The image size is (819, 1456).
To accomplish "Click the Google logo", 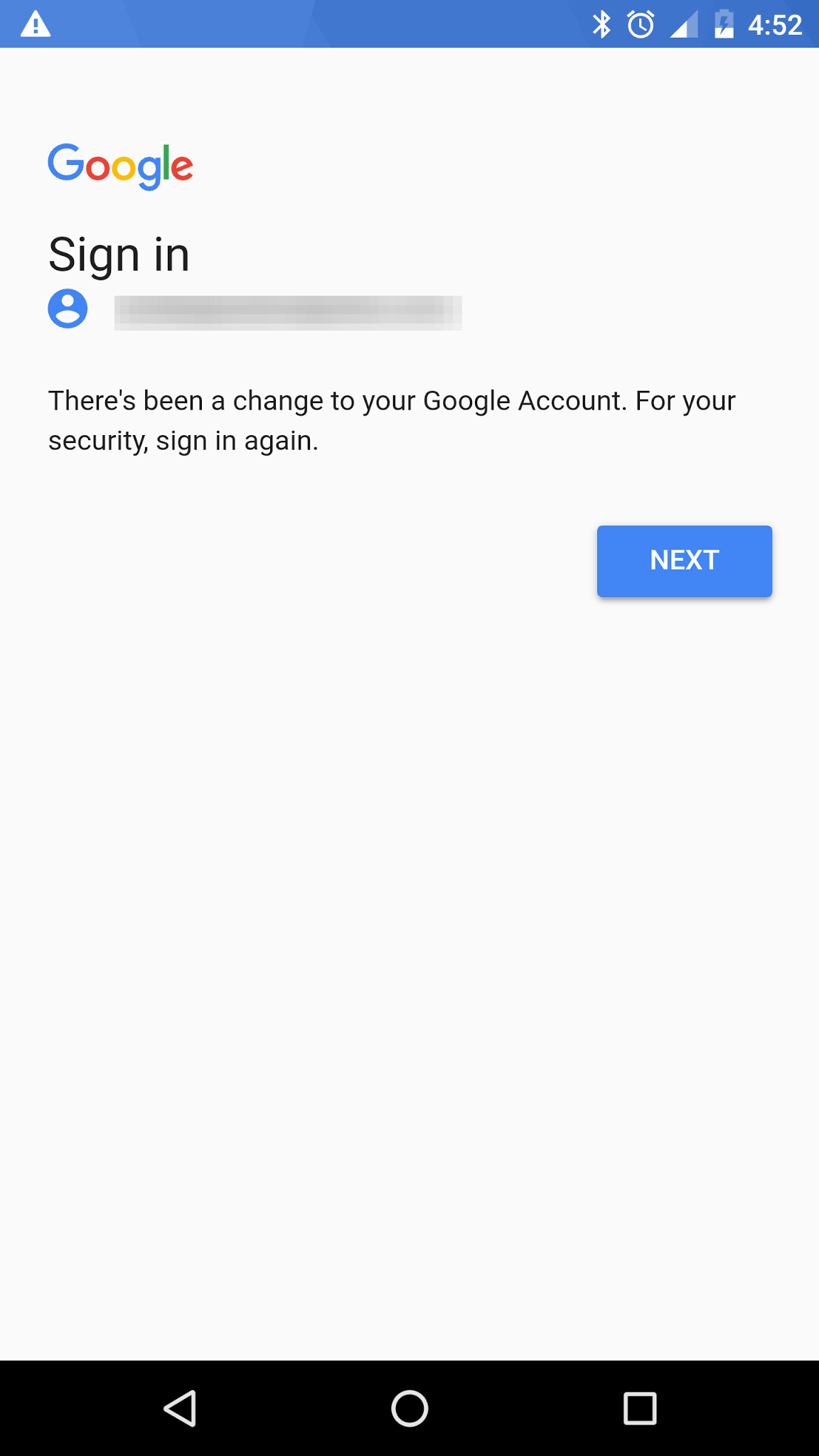I will pyautogui.click(x=120, y=166).
